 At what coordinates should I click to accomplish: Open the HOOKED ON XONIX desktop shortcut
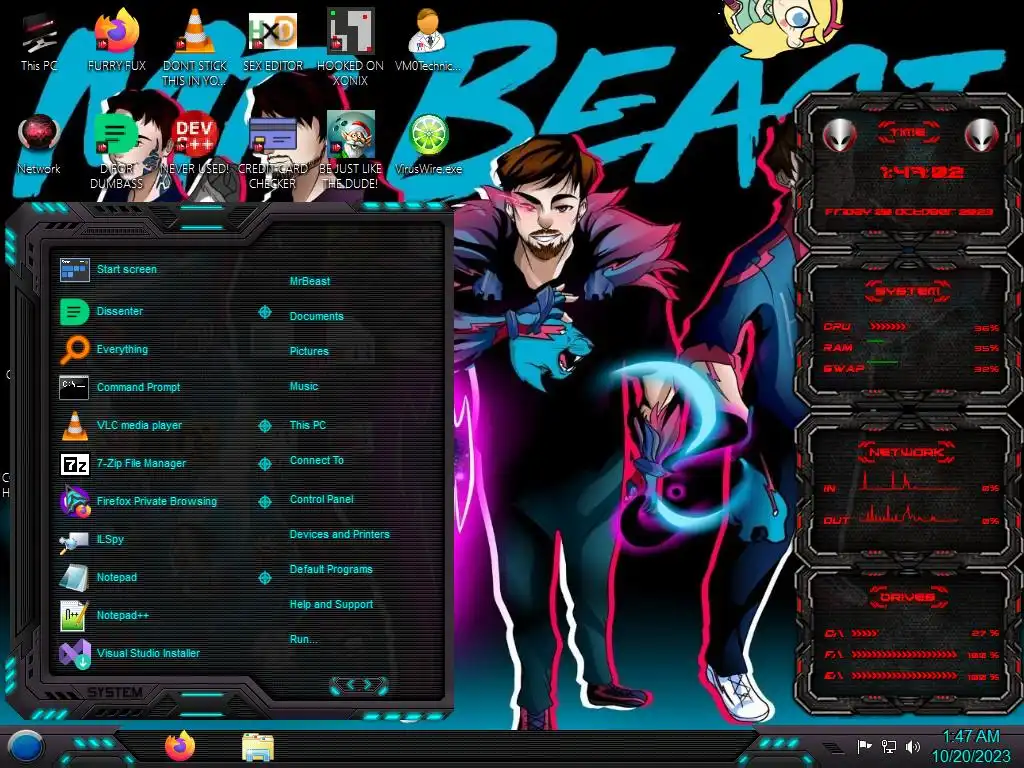point(350,48)
